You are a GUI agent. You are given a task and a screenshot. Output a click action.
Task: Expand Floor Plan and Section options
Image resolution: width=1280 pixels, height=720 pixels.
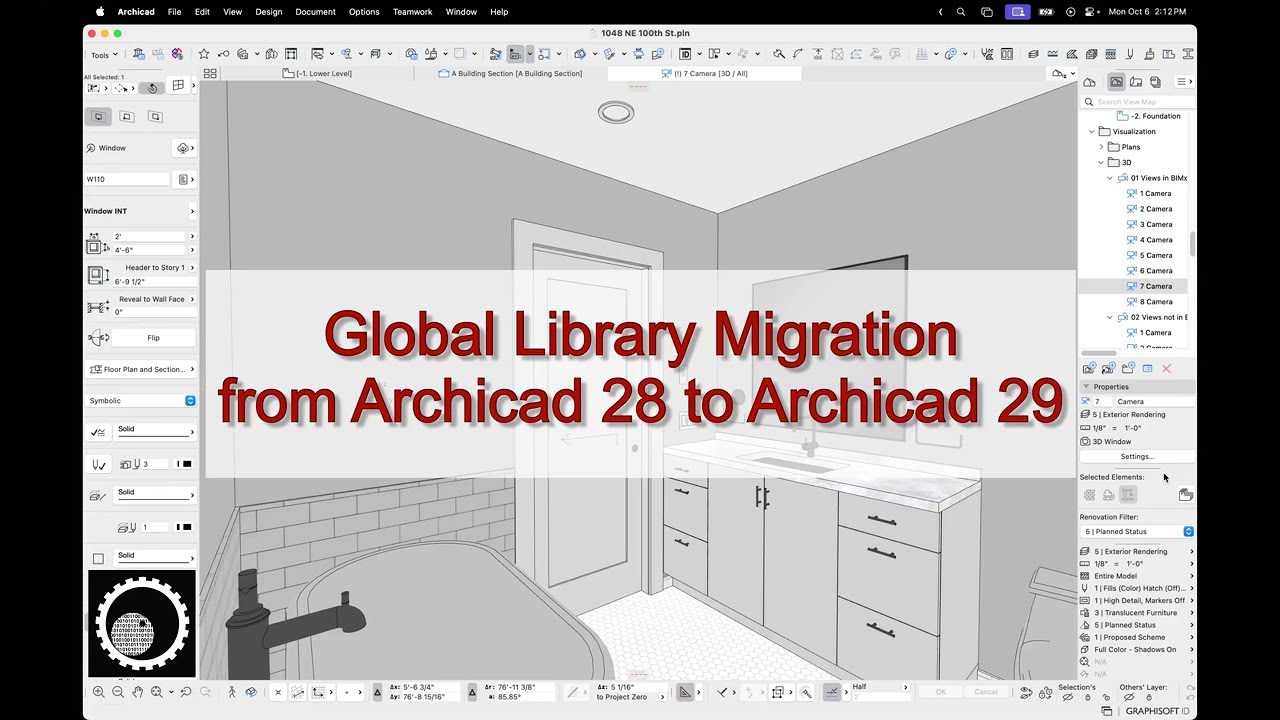(x=141, y=369)
